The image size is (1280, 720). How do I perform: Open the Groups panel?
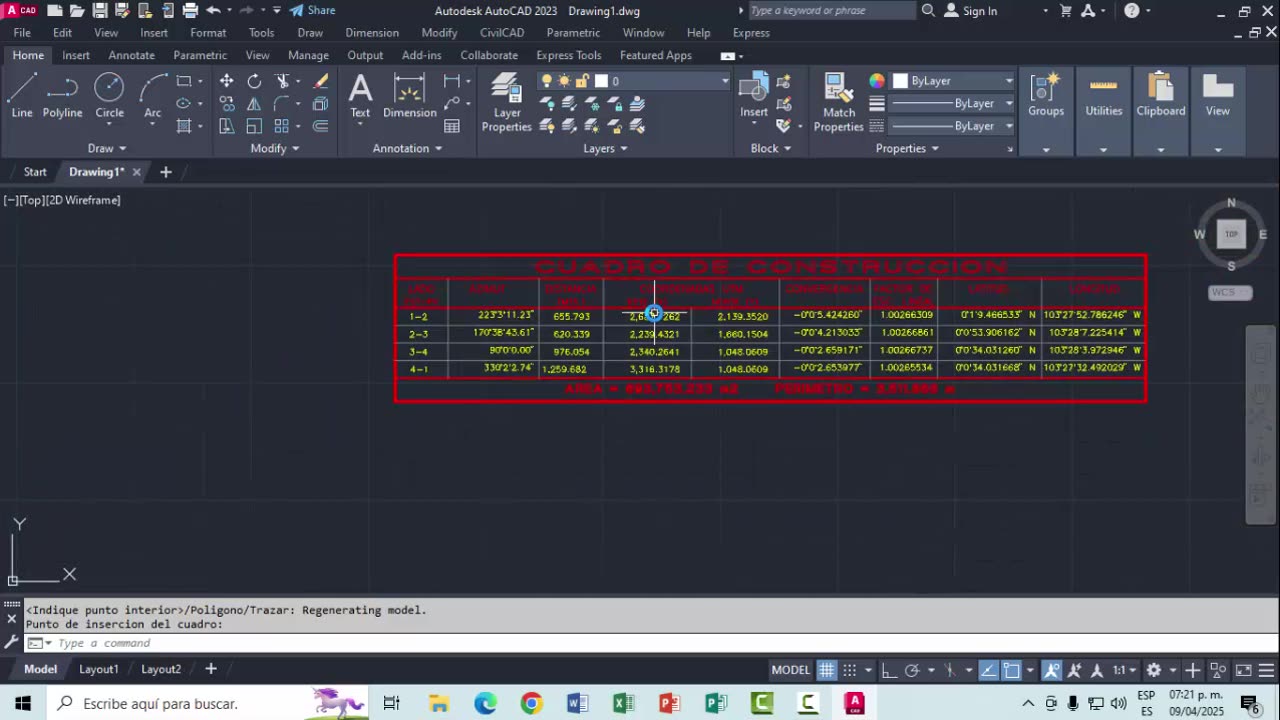pyautogui.click(x=1046, y=112)
